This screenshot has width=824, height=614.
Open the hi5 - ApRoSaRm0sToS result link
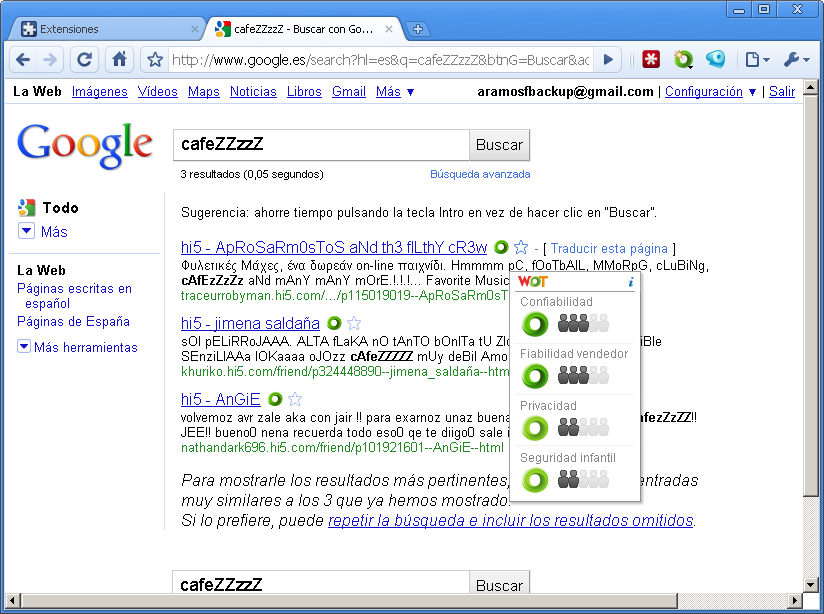(334, 247)
